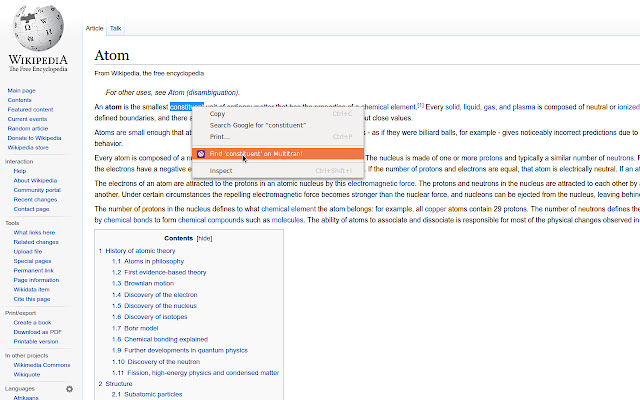Viewport: 640px width, 400px height.
Task: Open the languages settings gear icon
Action: 69,389
